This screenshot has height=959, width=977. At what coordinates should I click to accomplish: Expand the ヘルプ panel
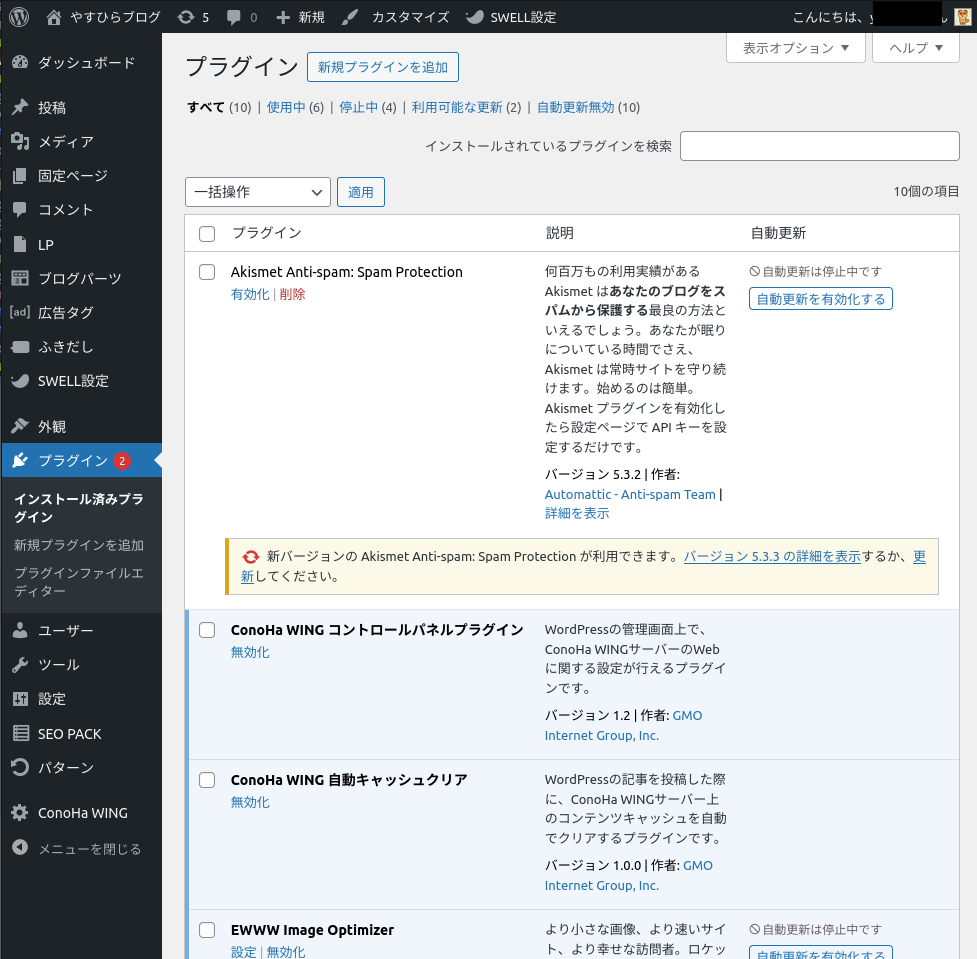[915, 48]
